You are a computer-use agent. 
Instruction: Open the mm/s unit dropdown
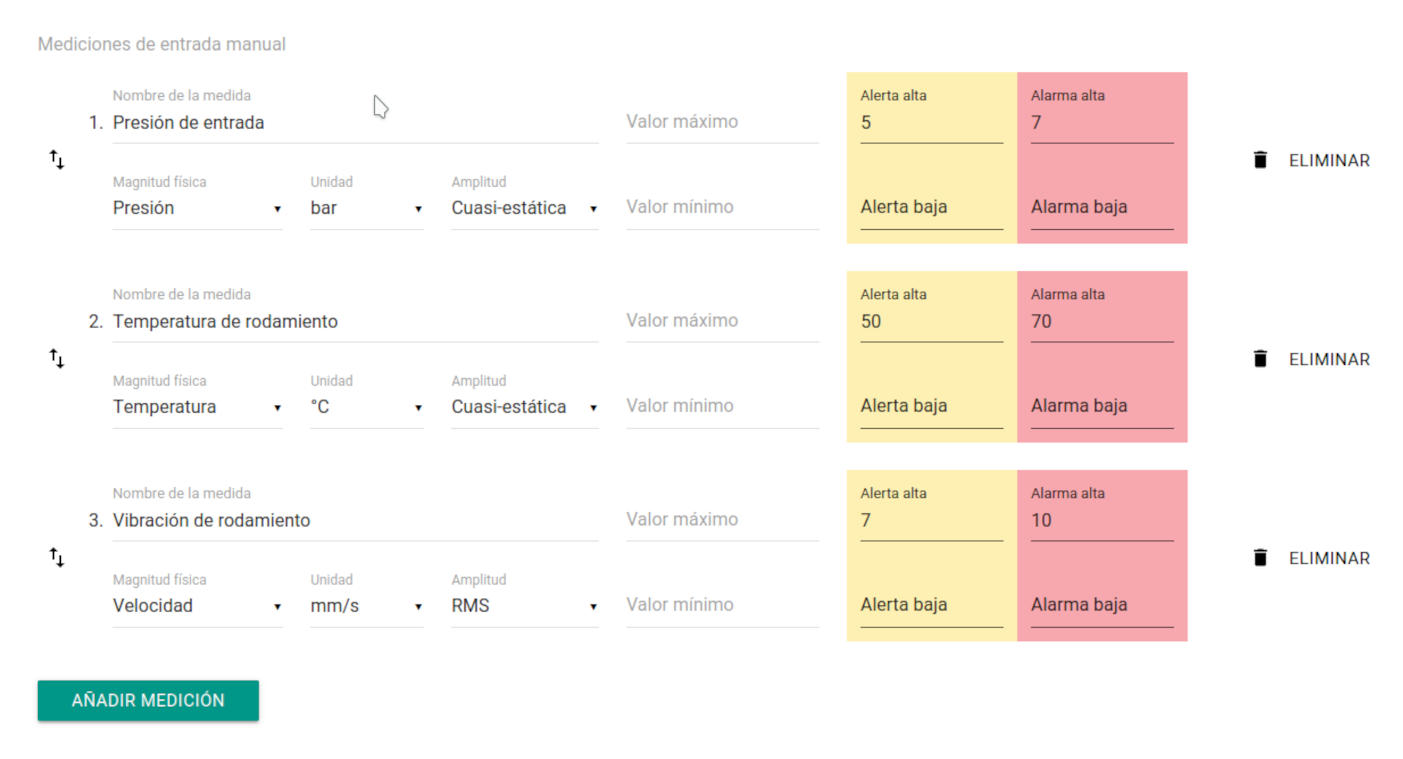tap(366, 606)
